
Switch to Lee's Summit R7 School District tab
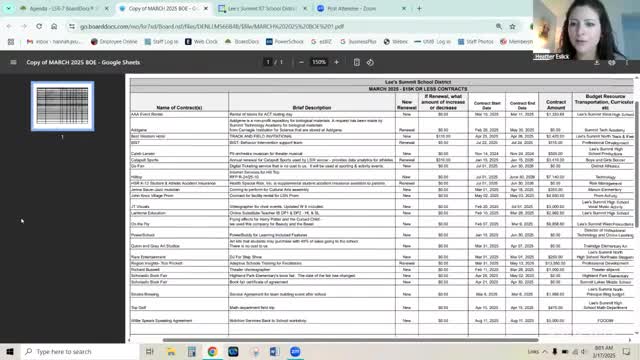262,8
